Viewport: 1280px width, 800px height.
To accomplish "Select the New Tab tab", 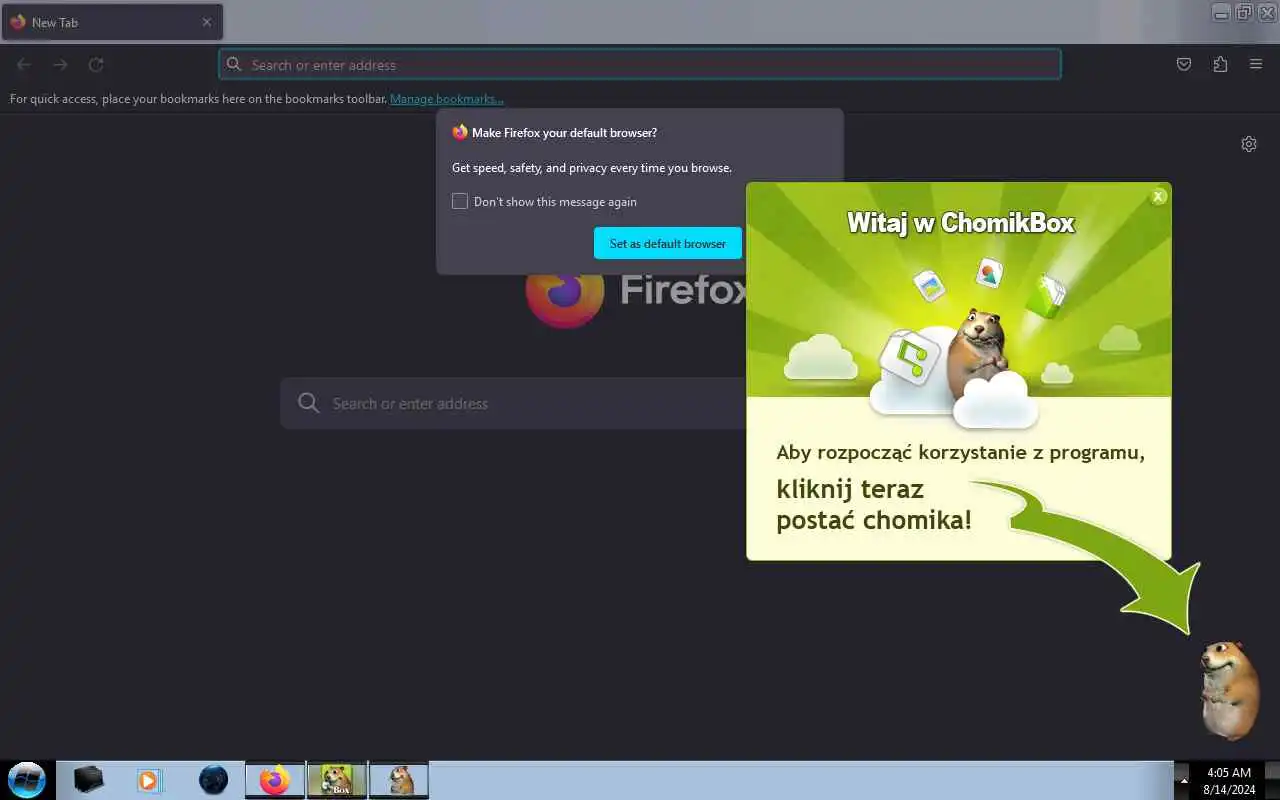I will point(112,22).
